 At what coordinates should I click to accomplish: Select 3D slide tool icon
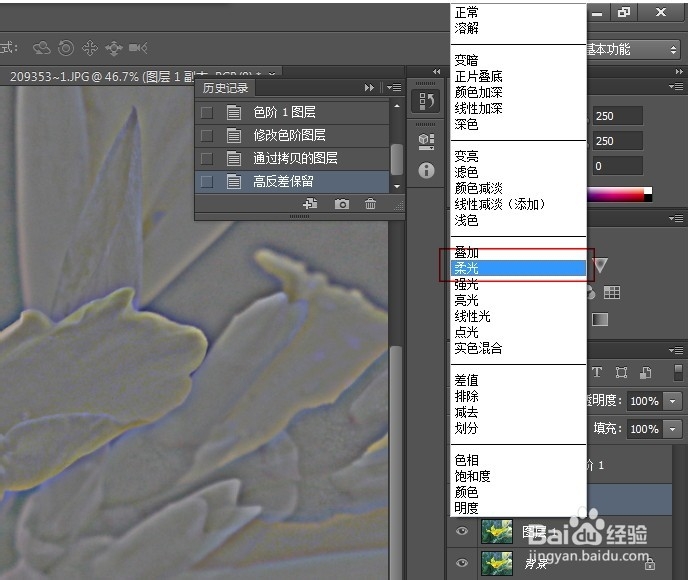114,48
